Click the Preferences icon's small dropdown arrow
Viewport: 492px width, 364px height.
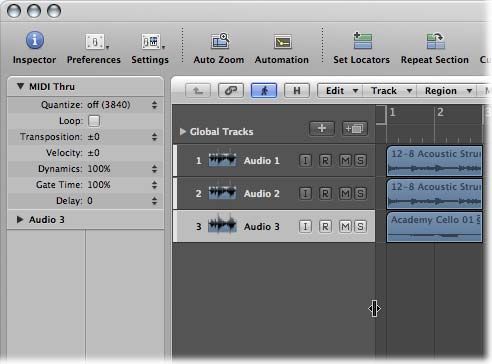click(107, 48)
